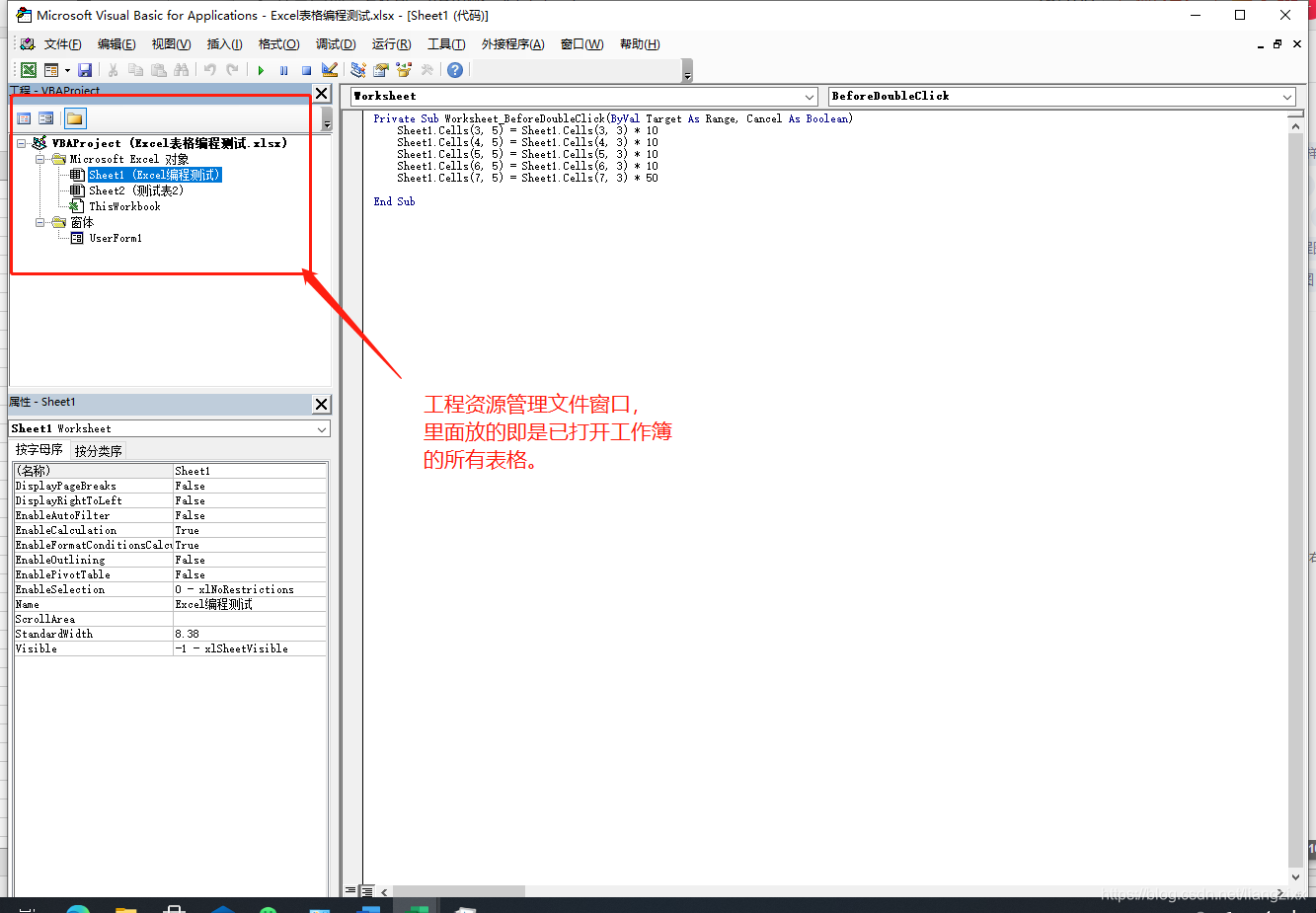Screen dimensions: 1316x913
Task: Click the Break pause icon
Action: [283, 70]
